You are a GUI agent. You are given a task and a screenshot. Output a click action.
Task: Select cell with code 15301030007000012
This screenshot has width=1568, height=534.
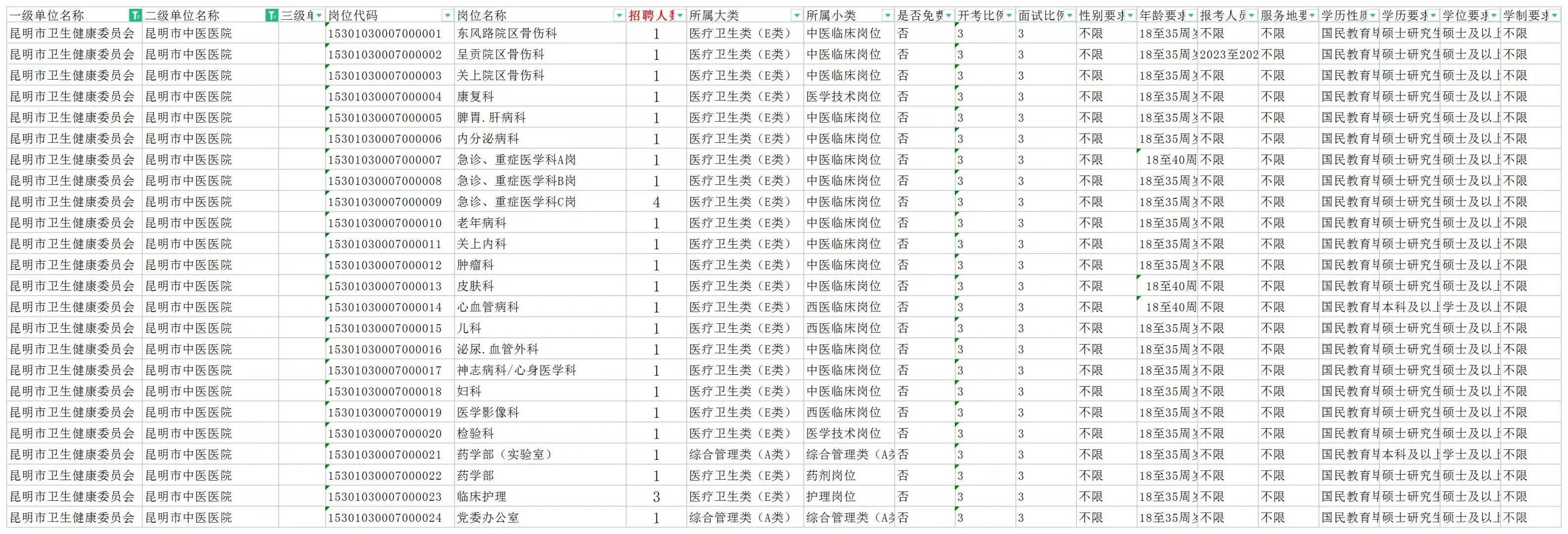[x=390, y=265]
